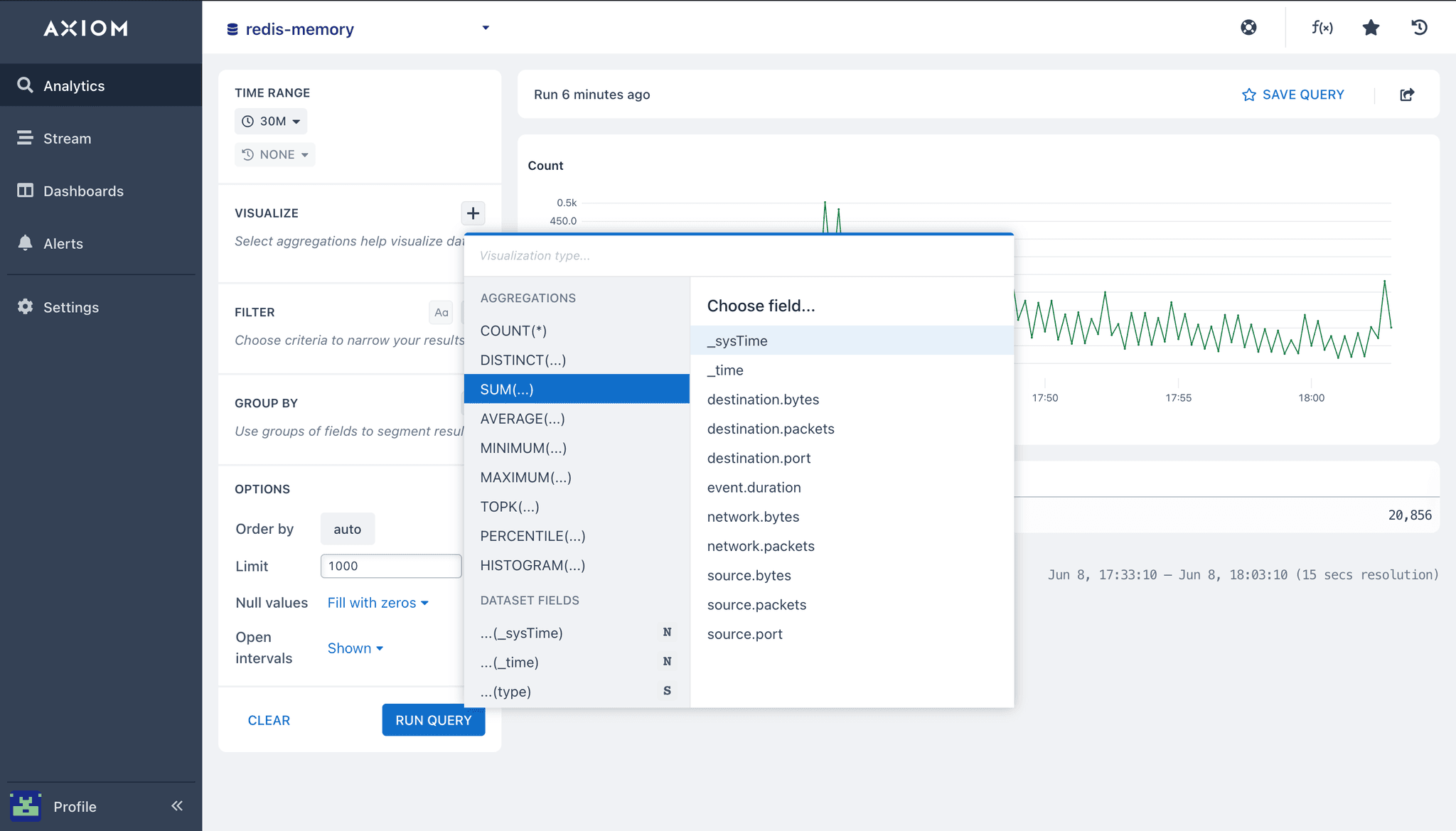The width and height of the screenshot is (1456, 831).
Task: Click the RUN QUERY button
Action: (x=433, y=720)
